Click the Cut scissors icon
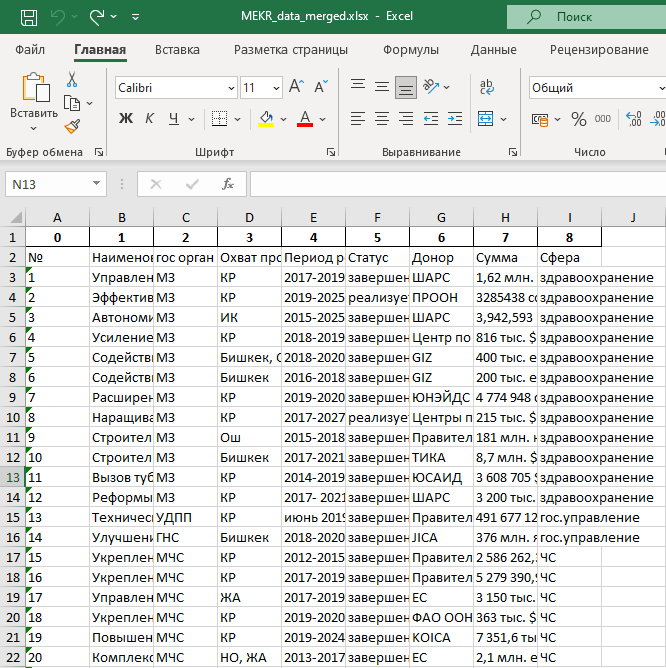 click(x=72, y=79)
